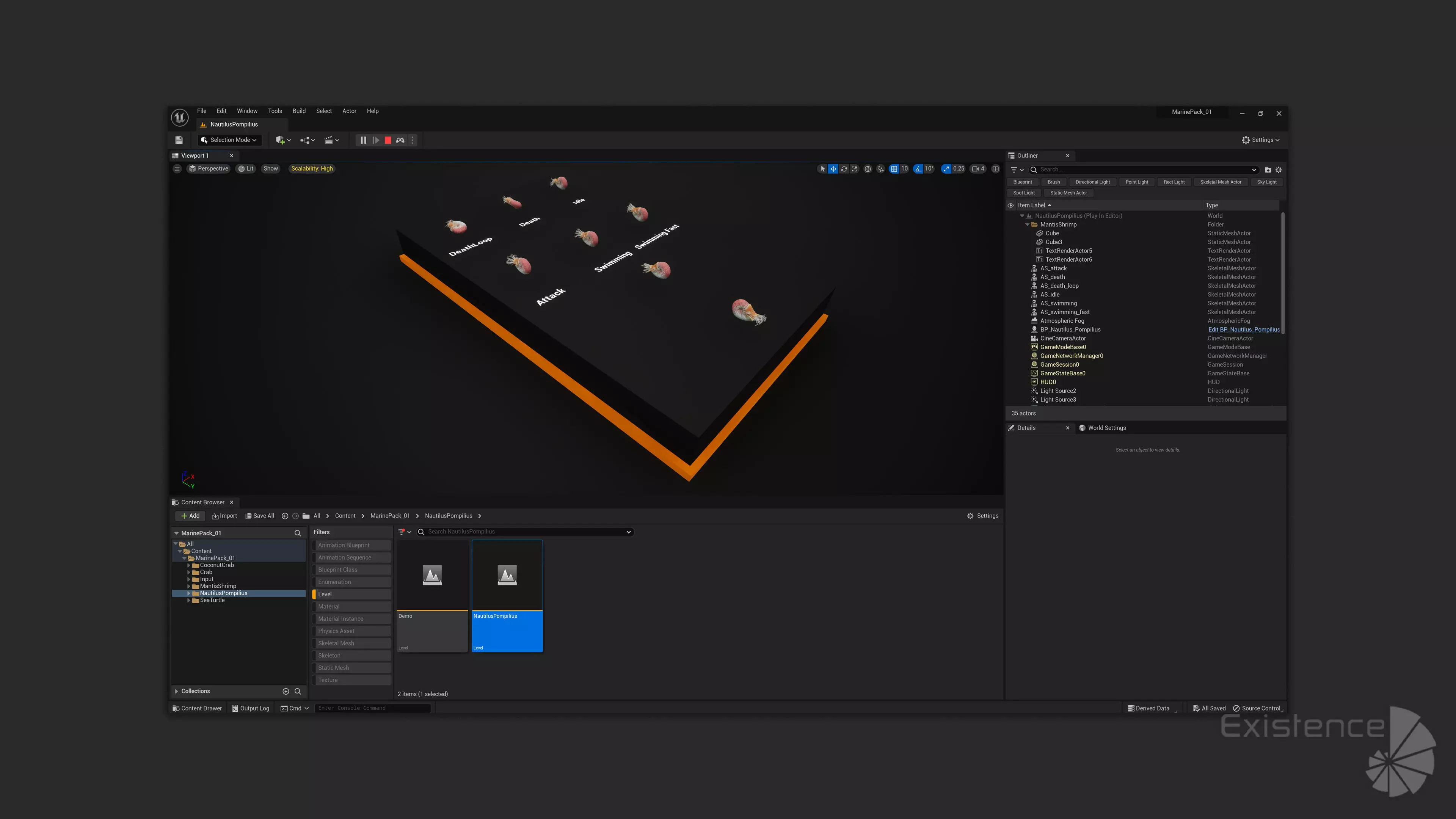Open the Build menu

click(x=298, y=111)
